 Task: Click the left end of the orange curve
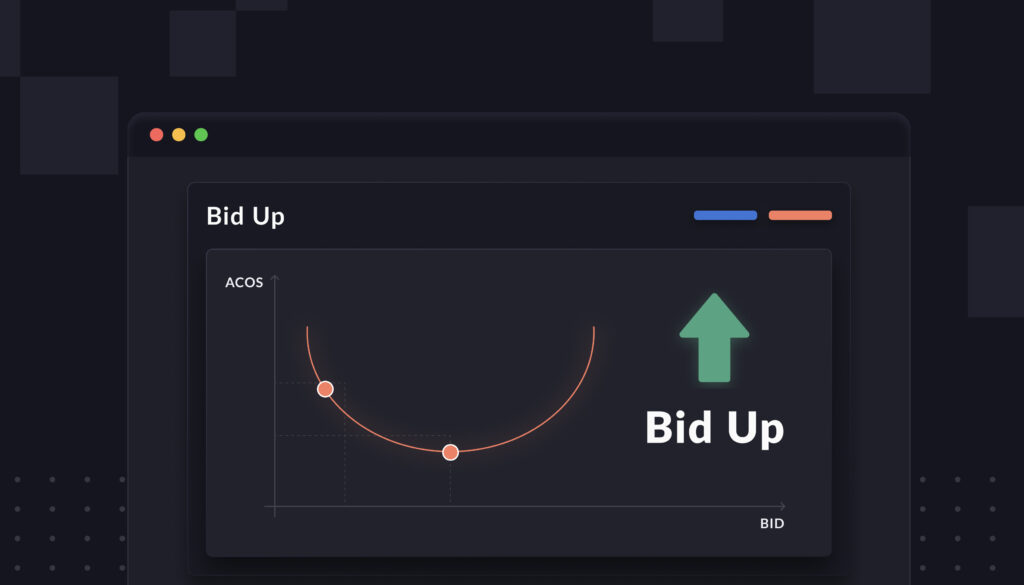(x=307, y=329)
